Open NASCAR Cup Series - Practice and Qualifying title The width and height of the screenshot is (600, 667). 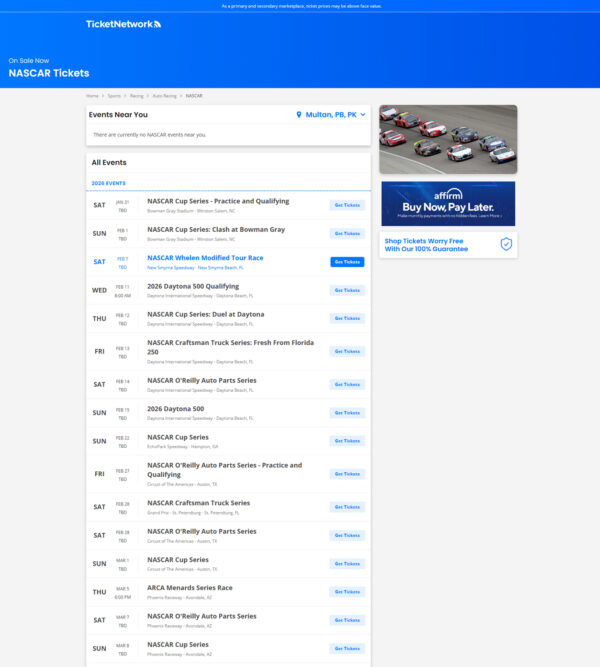click(218, 201)
